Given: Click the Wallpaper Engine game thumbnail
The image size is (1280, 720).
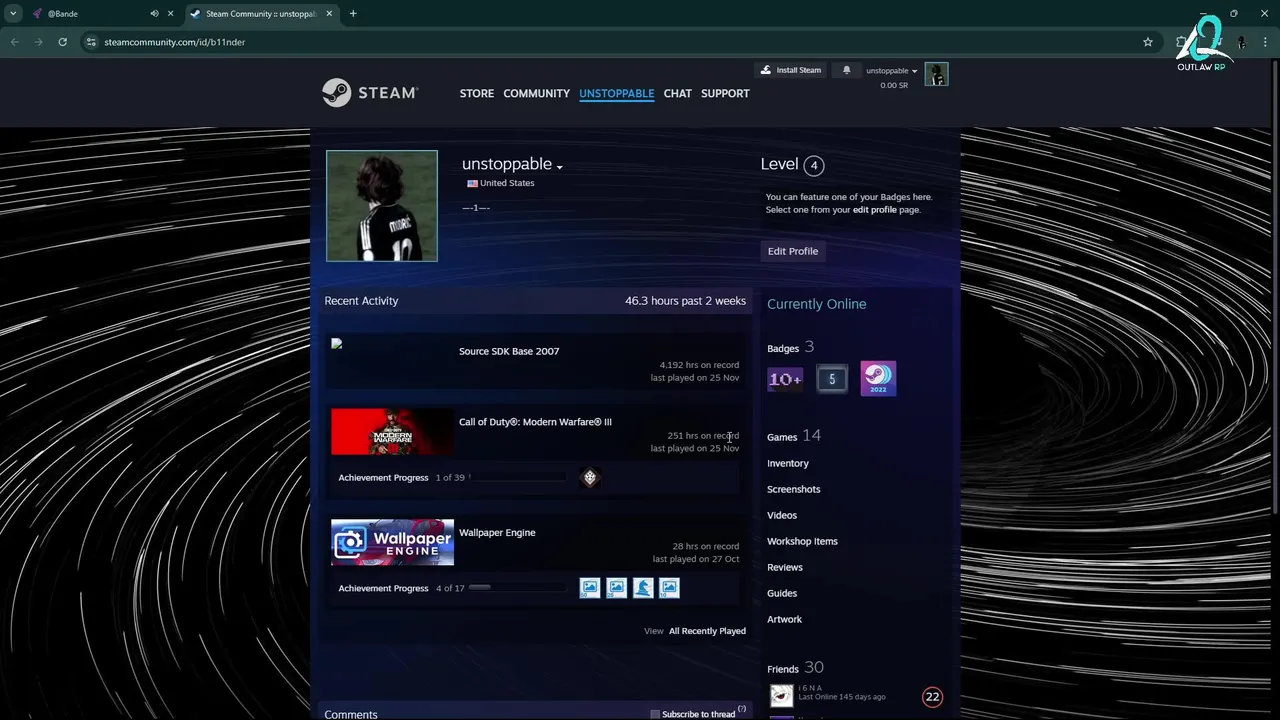Looking at the screenshot, I should pyautogui.click(x=392, y=542).
